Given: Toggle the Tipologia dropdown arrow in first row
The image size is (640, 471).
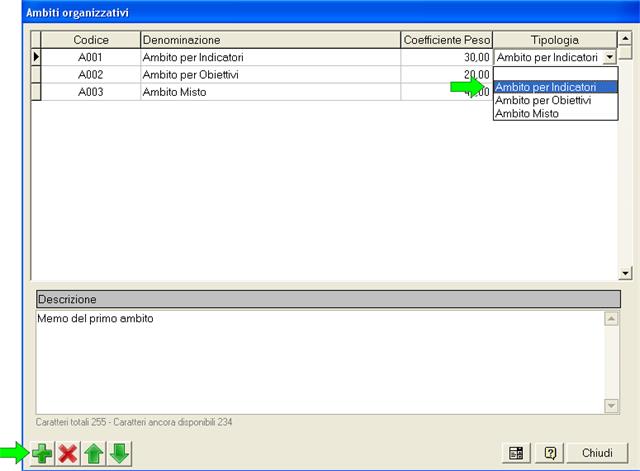Looking at the screenshot, I should point(610,58).
